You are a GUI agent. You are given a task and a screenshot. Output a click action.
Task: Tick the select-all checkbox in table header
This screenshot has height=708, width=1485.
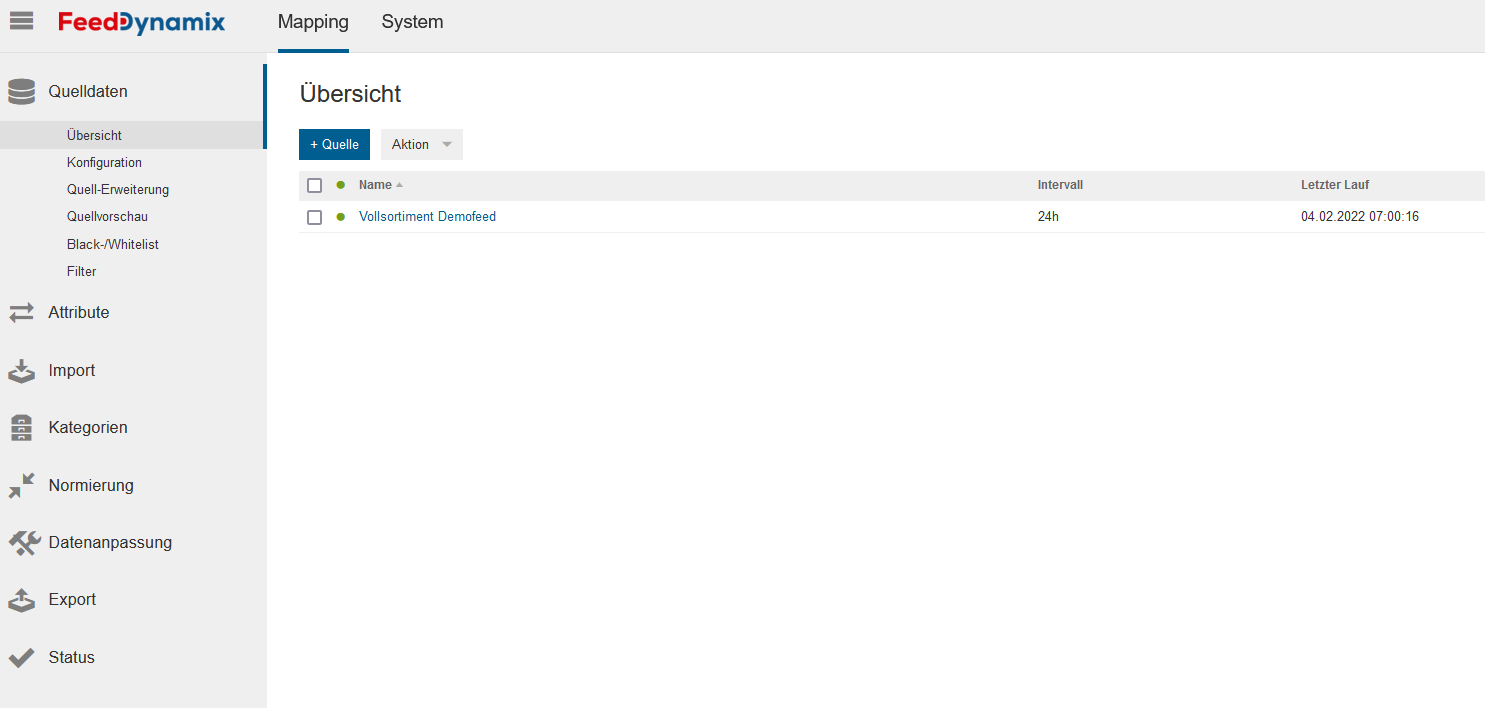(x=315, y=186)
